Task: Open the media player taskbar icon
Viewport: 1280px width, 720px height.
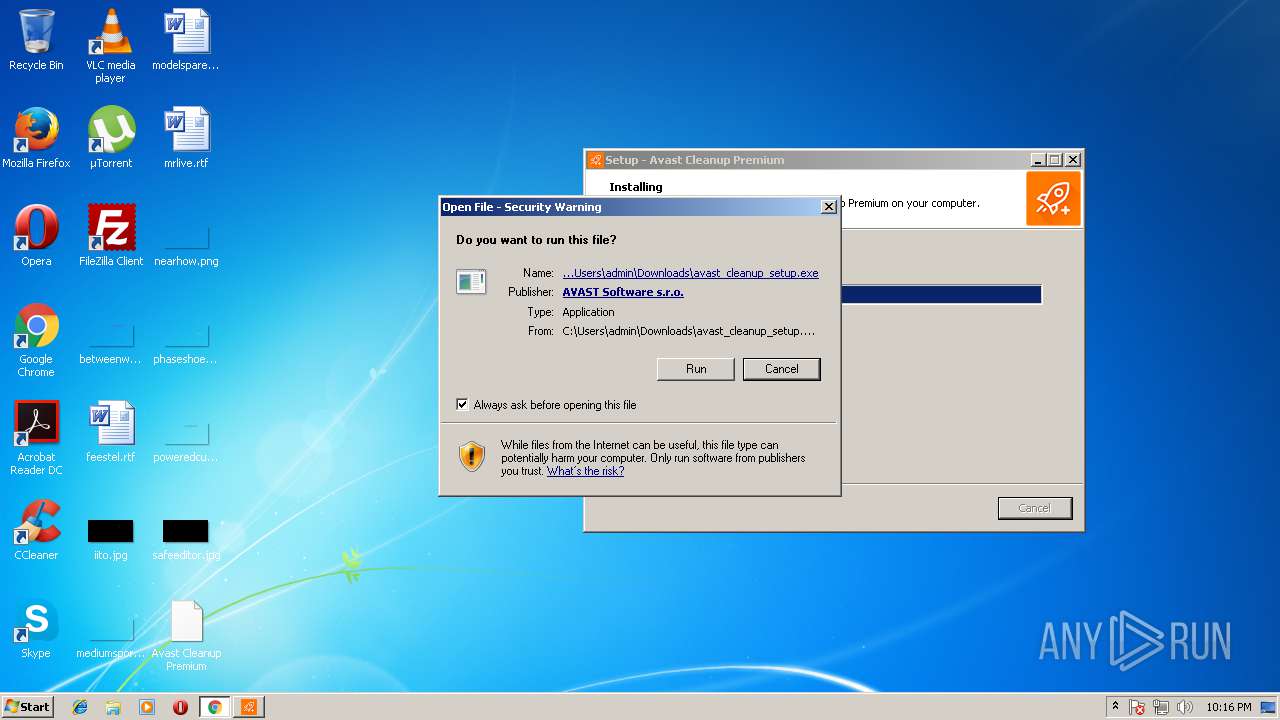Action: coord(147,707)
